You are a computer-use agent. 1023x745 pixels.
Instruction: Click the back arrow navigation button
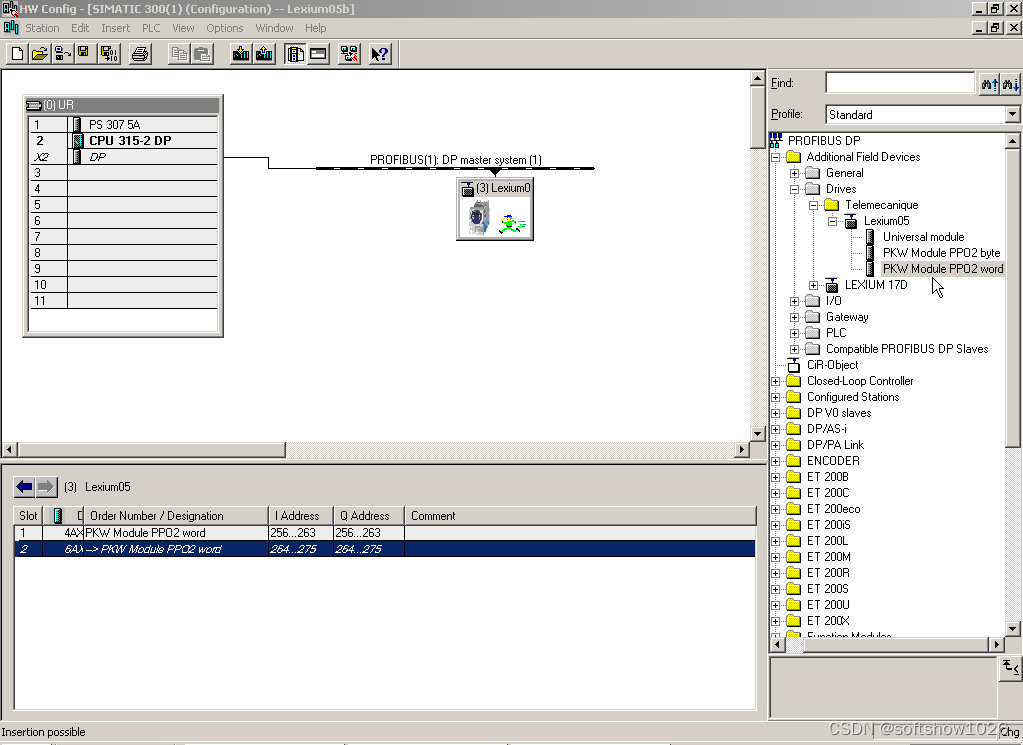25,487
